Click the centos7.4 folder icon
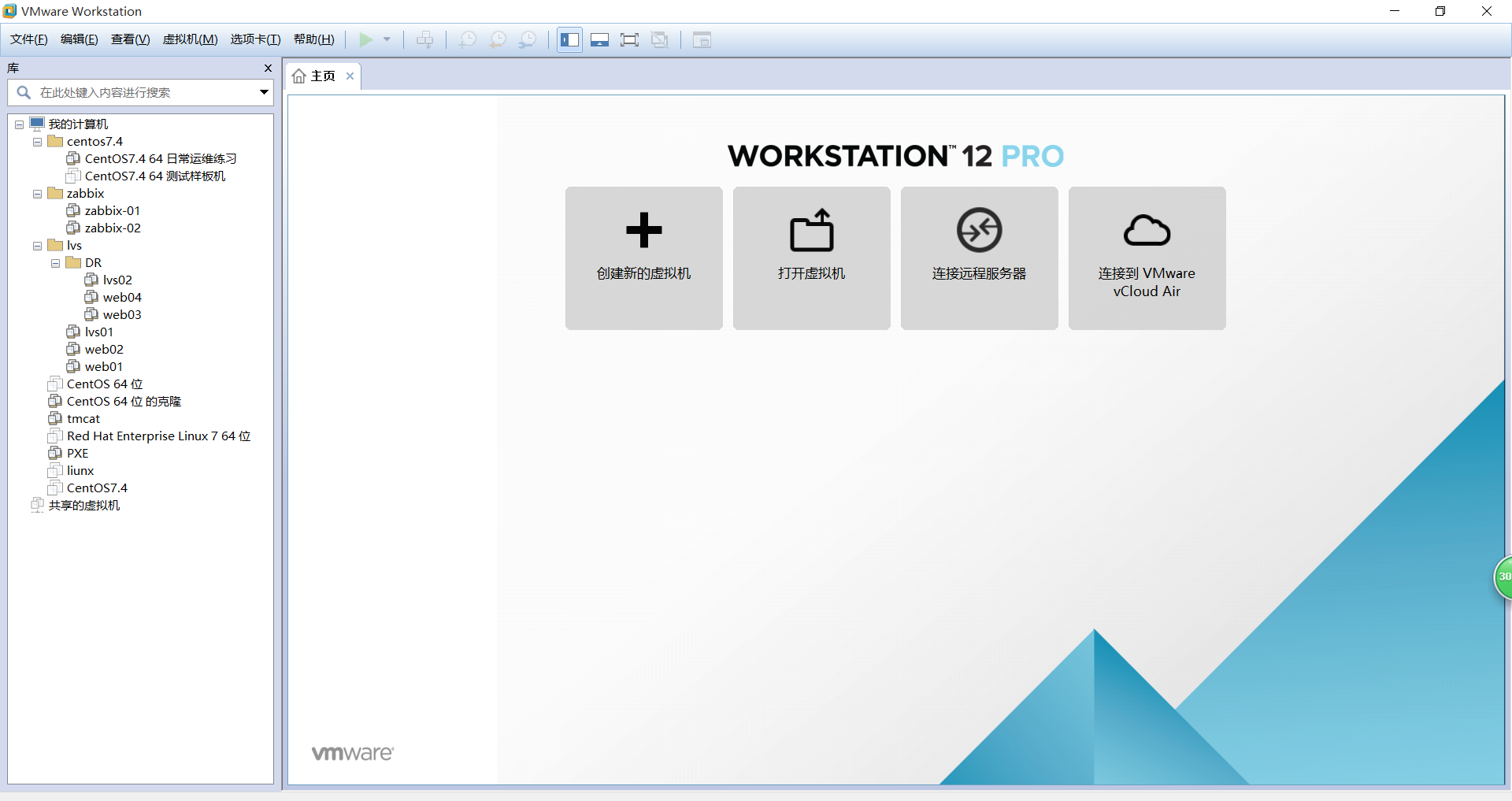1512x801 pixels. (x=55, y=141)
